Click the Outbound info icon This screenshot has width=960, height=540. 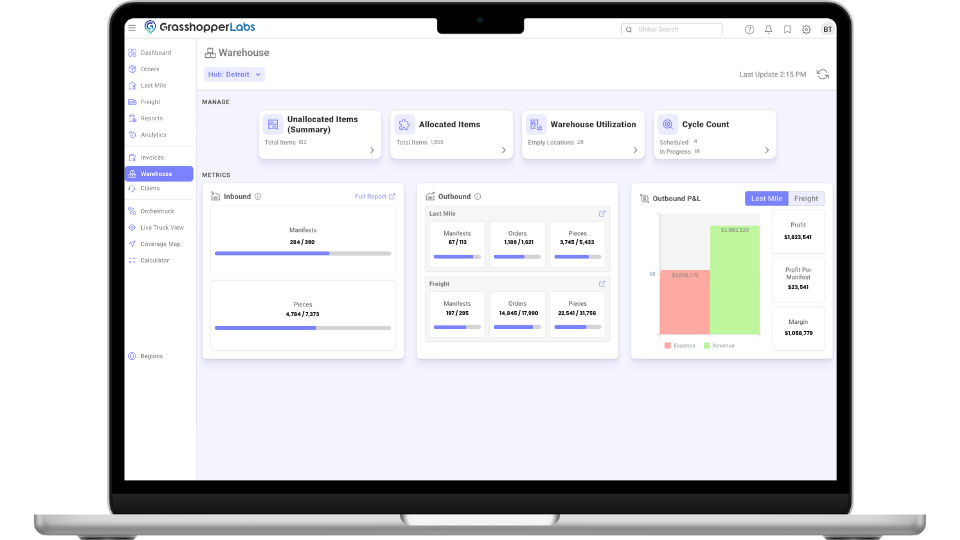pos(478,197)
